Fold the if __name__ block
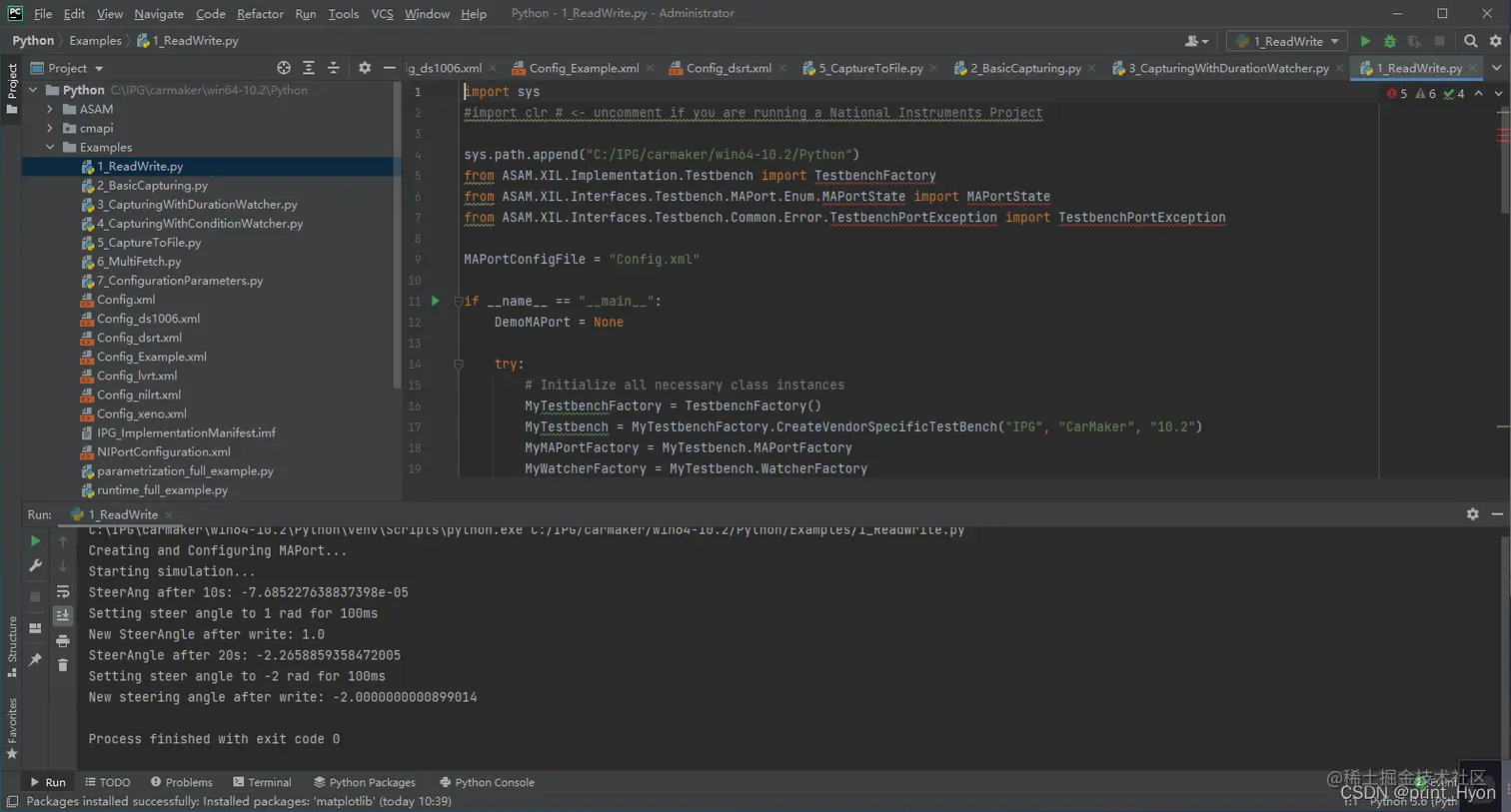 click(459, 301)
